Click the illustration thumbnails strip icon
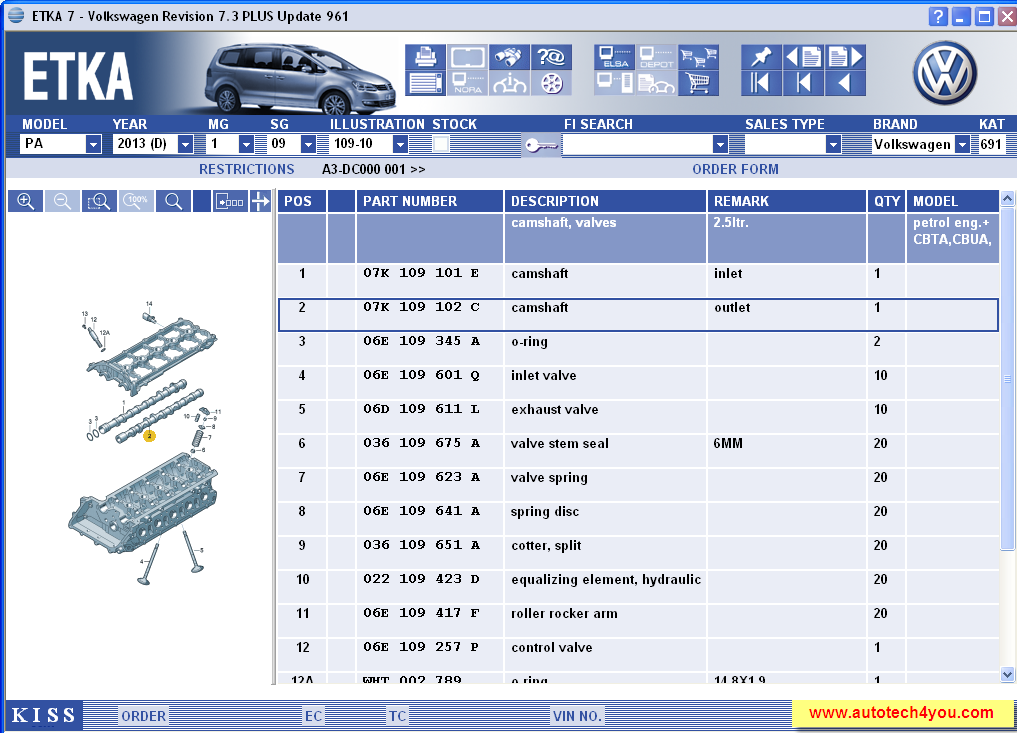The height and width of the screenshot is (733, 1017). click(230, 201)
